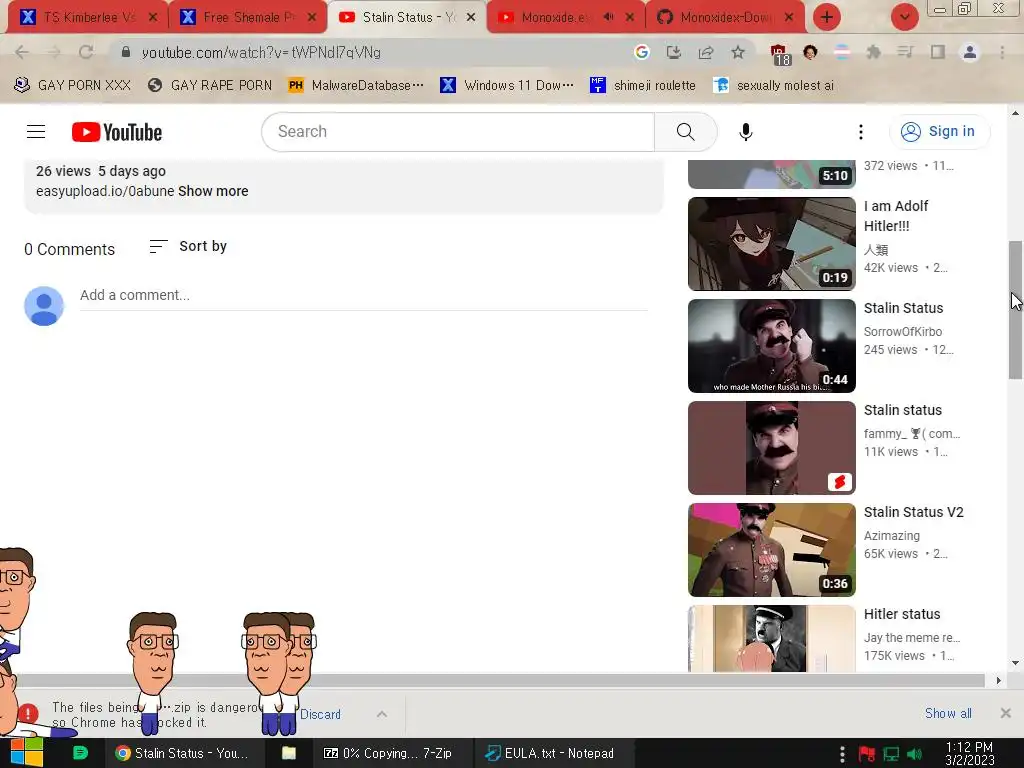
Task: Click the Add a comment field
Action: [x=363, y=295]
